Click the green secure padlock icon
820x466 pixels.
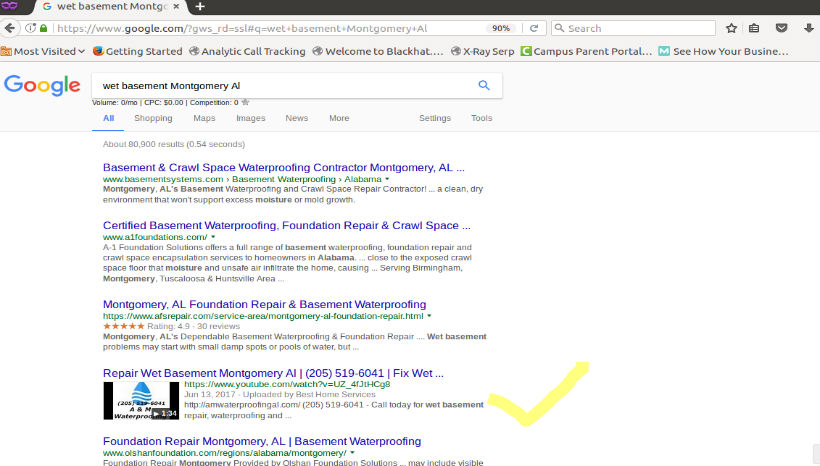click(x=43, y=28)
